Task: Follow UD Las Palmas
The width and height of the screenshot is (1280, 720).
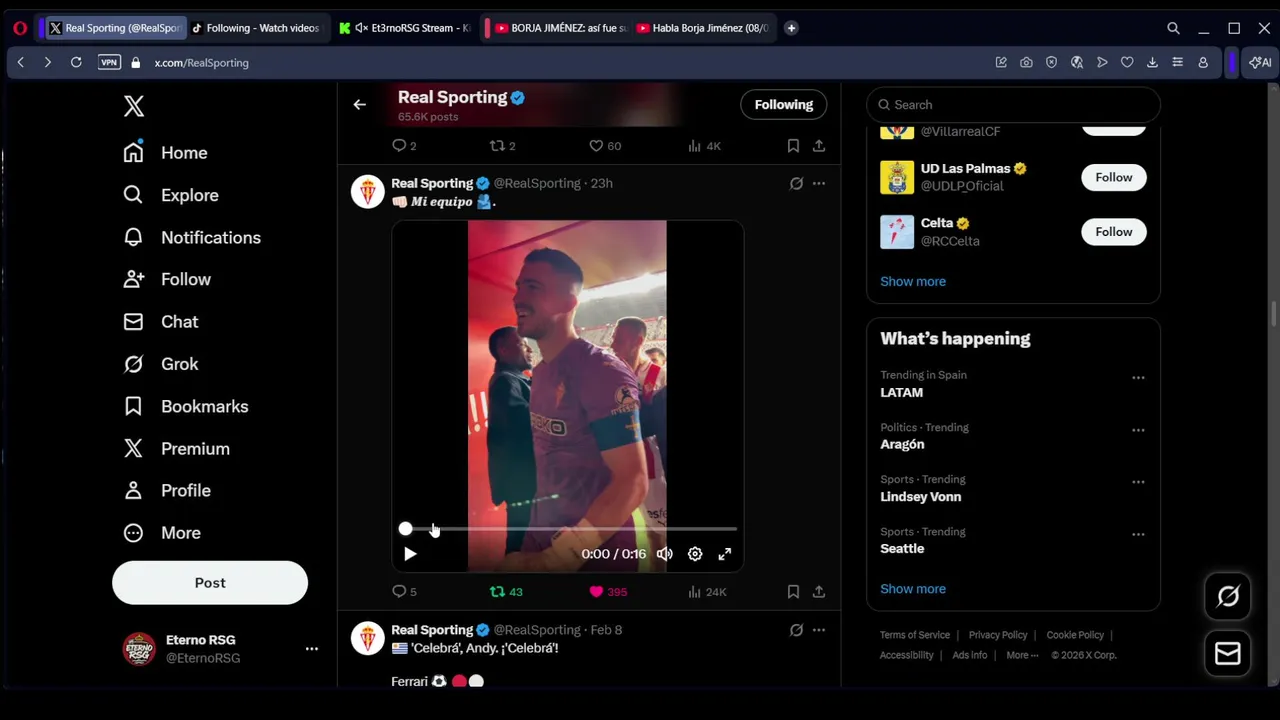Action: point(1113,177)
